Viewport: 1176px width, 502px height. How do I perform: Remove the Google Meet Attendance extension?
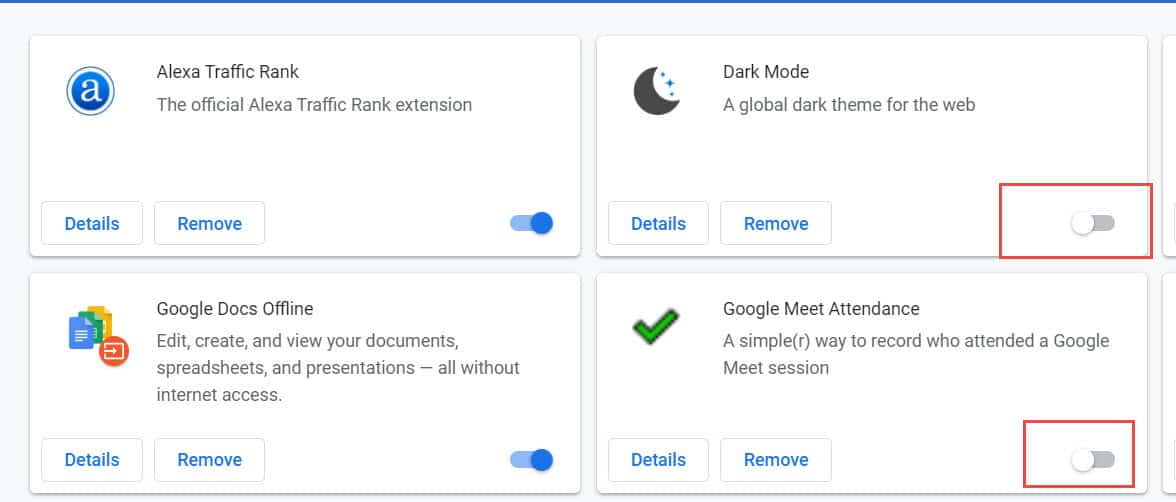pyautogui.click(x=776, y=460)
